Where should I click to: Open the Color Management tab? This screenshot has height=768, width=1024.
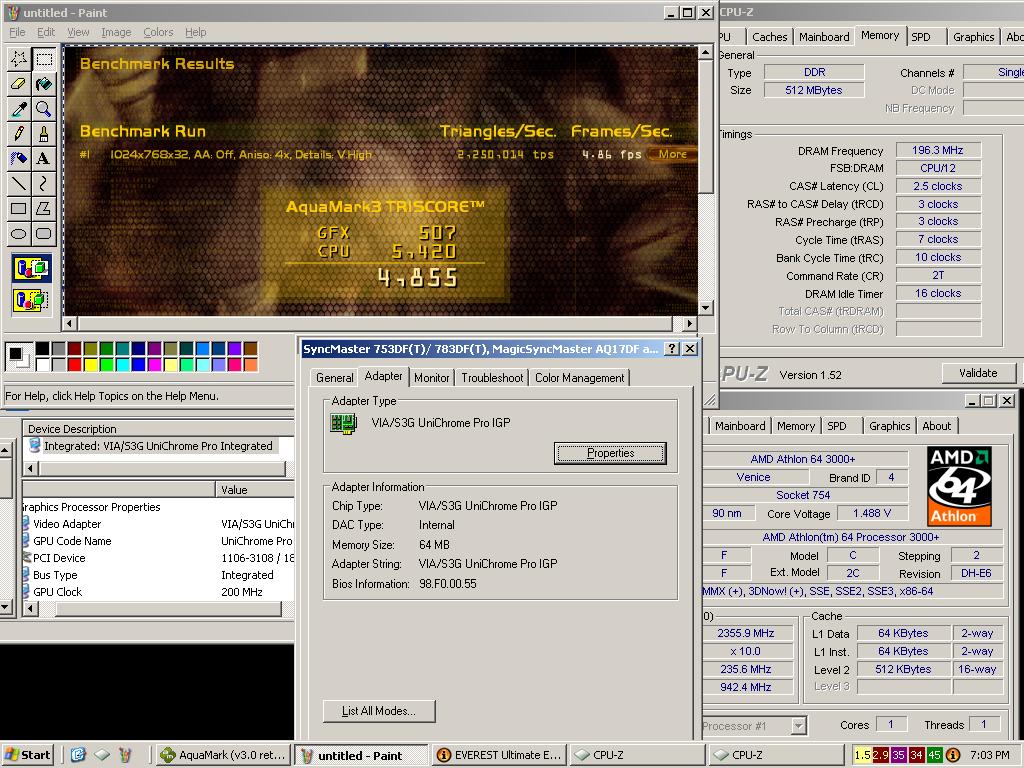pyautogui.click(x=579, y=377)
